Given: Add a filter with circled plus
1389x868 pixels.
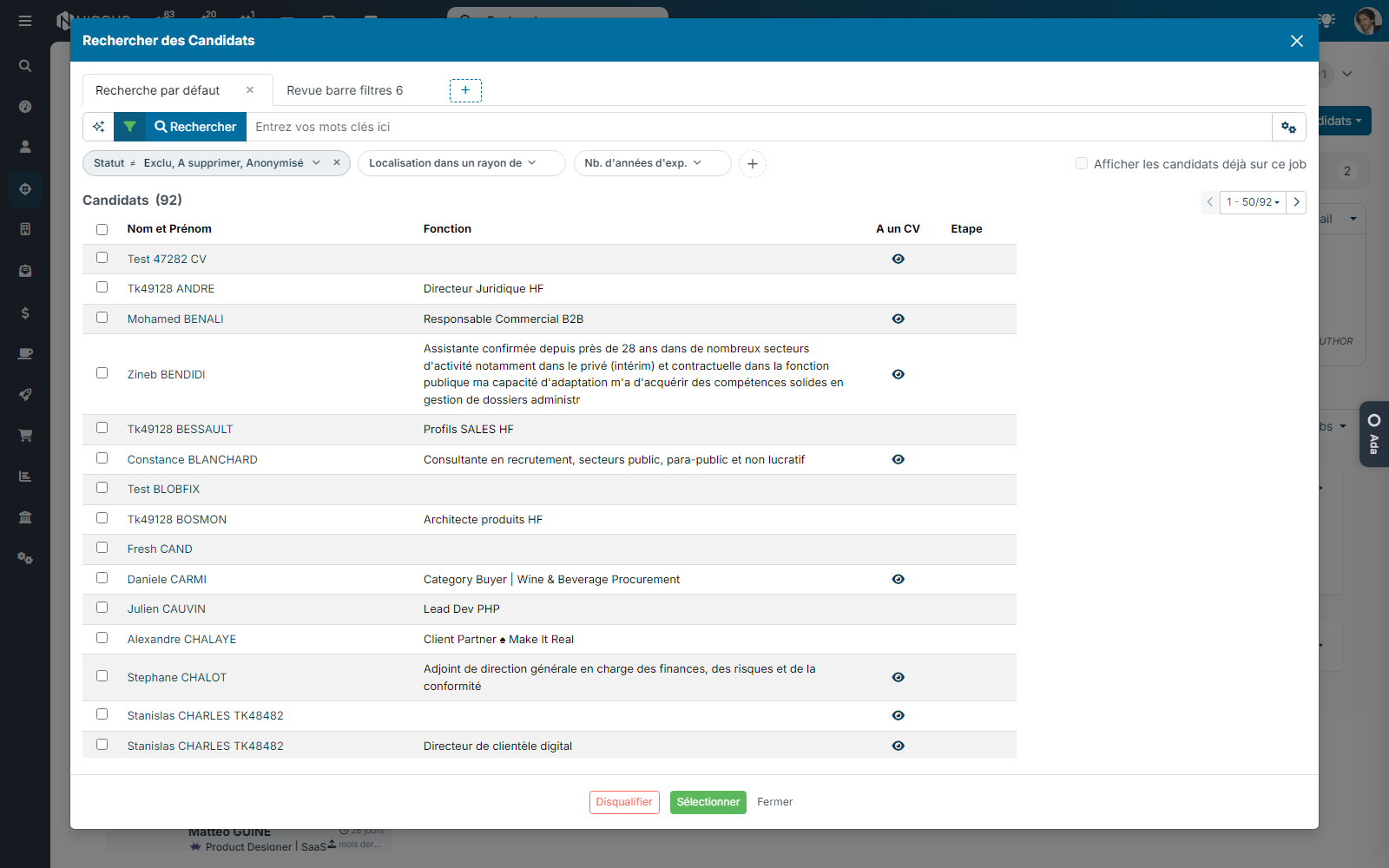Looking at the screenshot, I should (753, 163).
